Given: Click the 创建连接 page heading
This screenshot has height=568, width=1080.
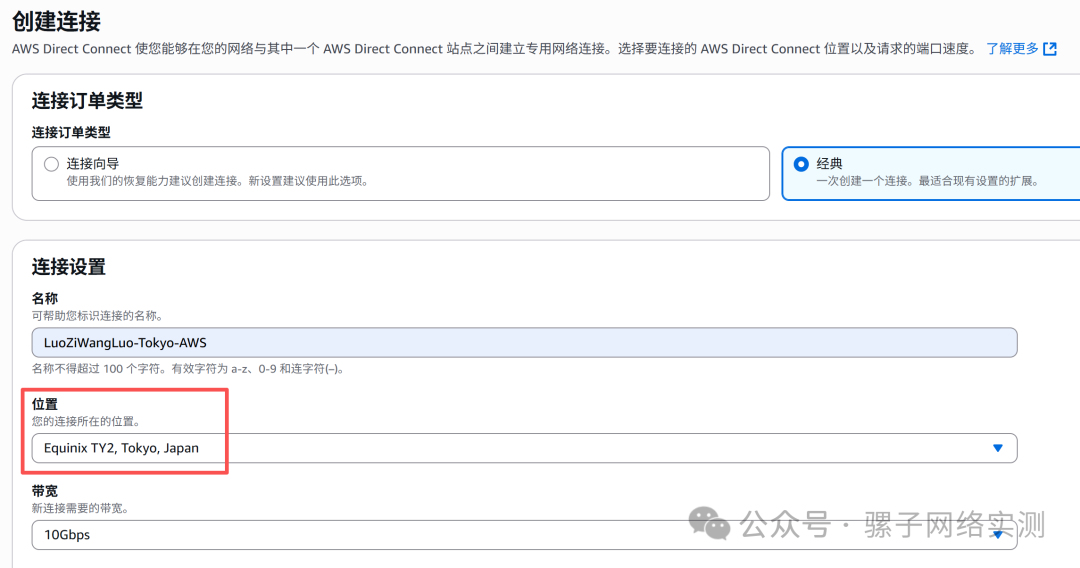Looking at the screenshot, I should click(56, 20).
